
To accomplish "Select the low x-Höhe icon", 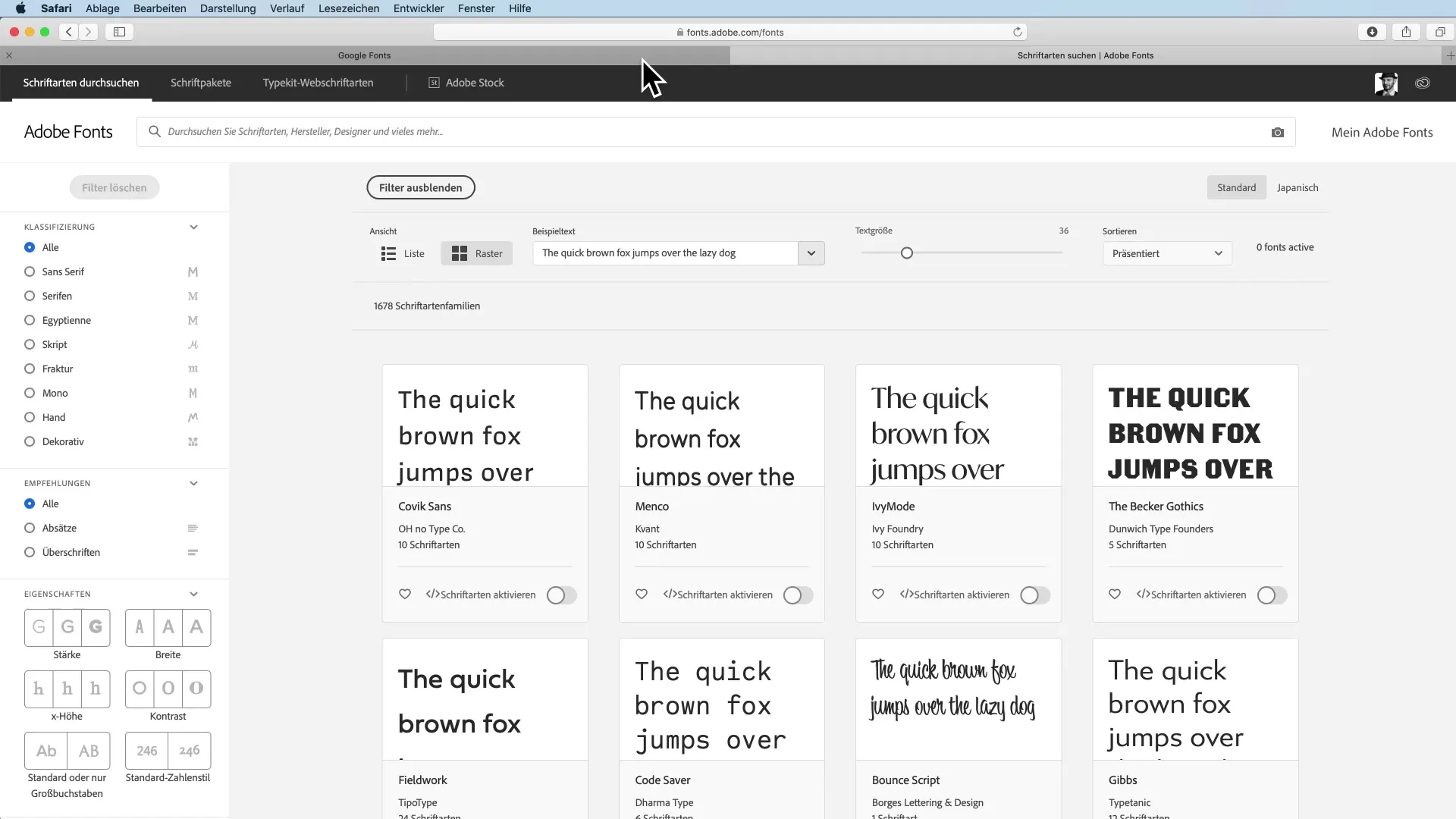I will 39,689.
